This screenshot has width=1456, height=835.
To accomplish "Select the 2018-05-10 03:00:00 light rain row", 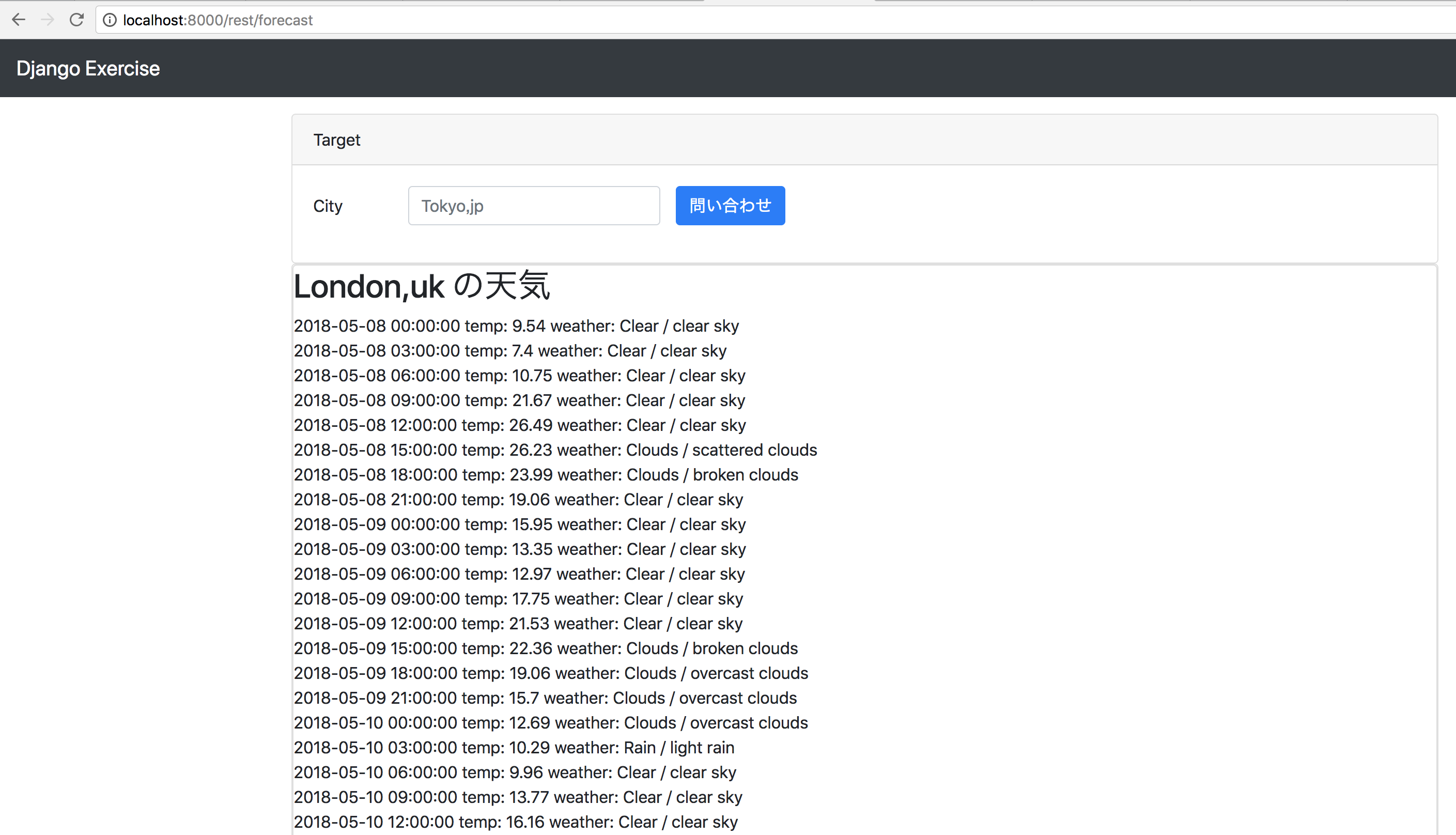I will tap(514, 747).
